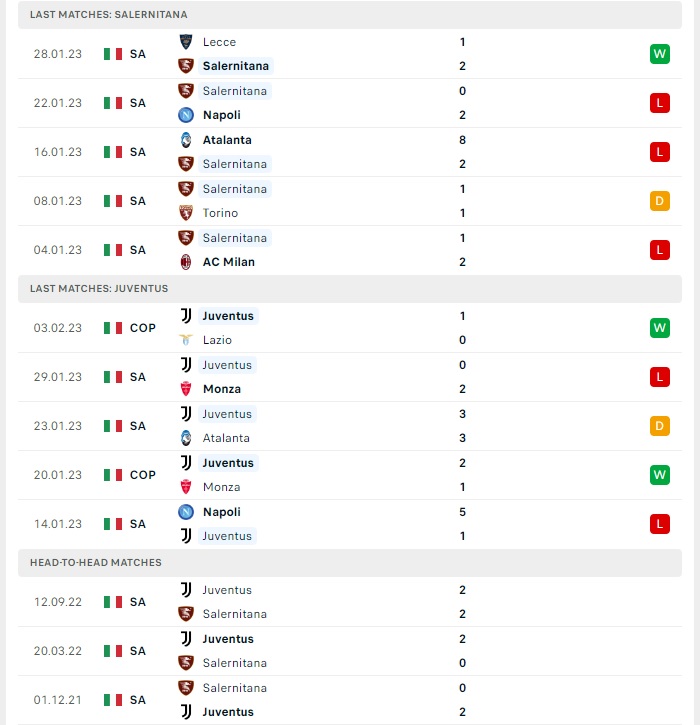
Task: Click the Lazio eagle crest icon
Action: click(x=186, y=340)
